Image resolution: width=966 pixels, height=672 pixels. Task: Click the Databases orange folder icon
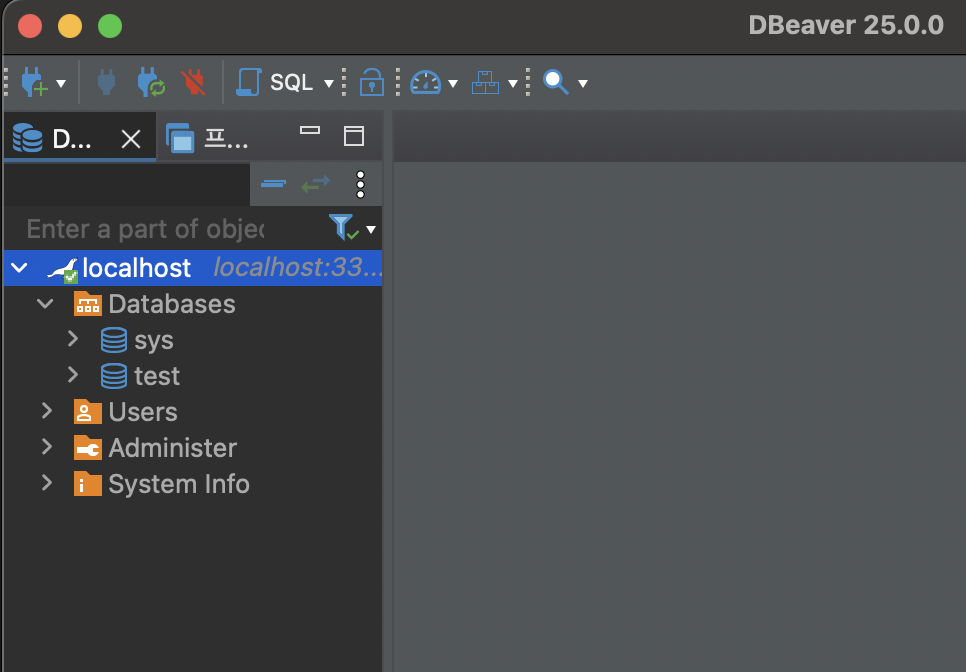87,304
